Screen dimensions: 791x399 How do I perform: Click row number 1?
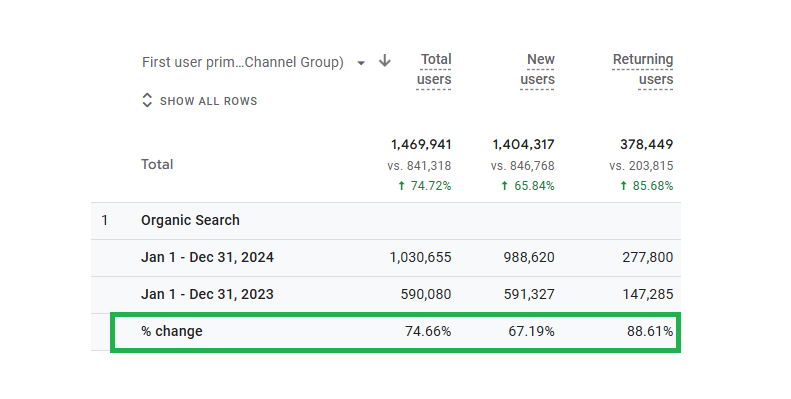[x=104, y=220]
